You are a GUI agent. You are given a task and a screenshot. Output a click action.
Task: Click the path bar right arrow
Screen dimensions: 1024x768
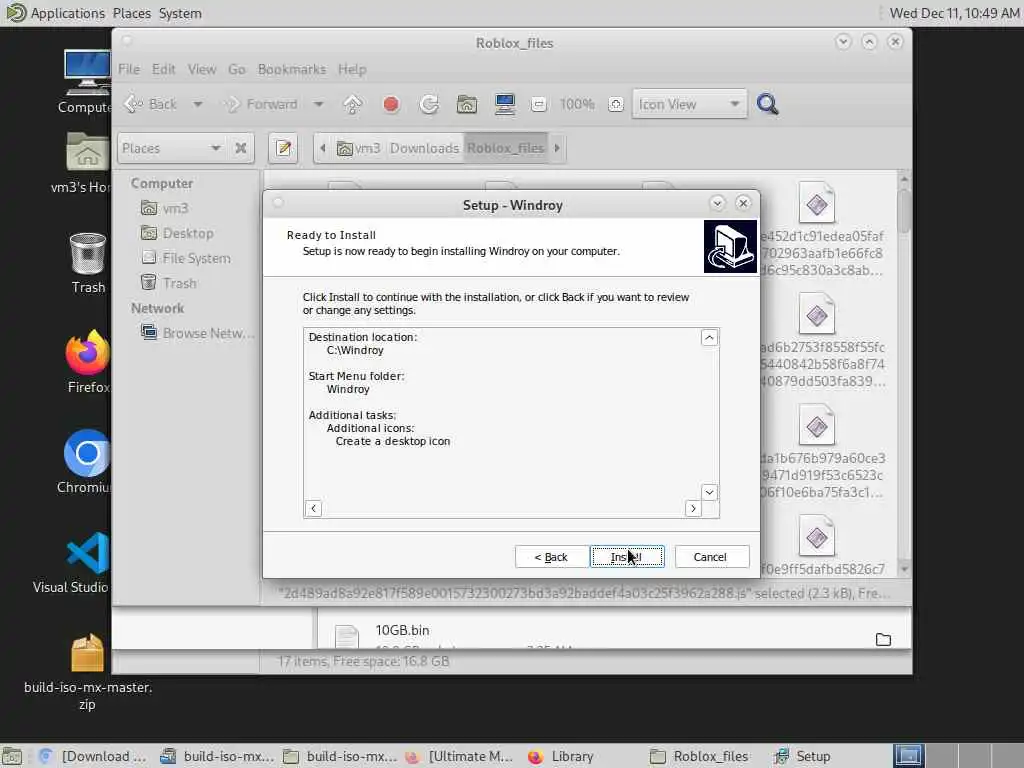pos(557,148)
